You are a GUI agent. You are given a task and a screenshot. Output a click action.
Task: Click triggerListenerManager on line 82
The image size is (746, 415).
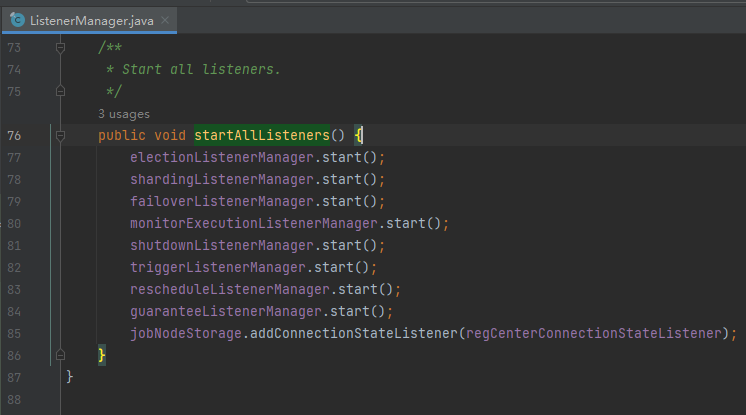click(218, 267)
